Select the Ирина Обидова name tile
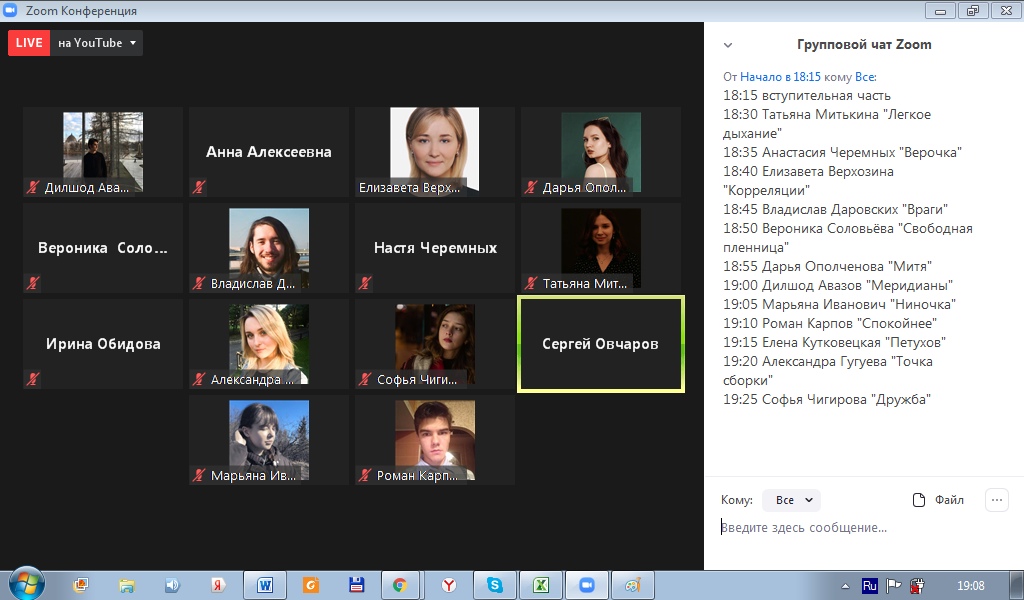The image size is (1024, 600). (x=103, y=344)
